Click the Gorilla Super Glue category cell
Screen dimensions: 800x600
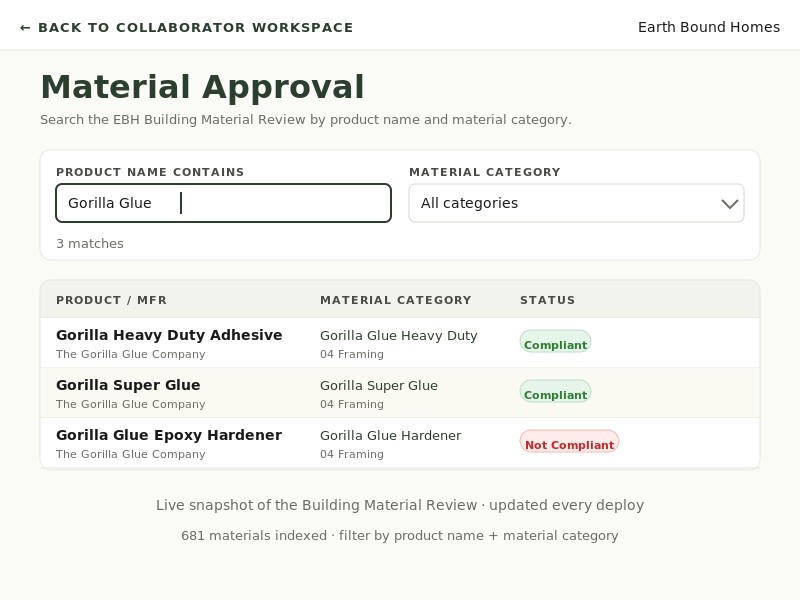(379, 386)
